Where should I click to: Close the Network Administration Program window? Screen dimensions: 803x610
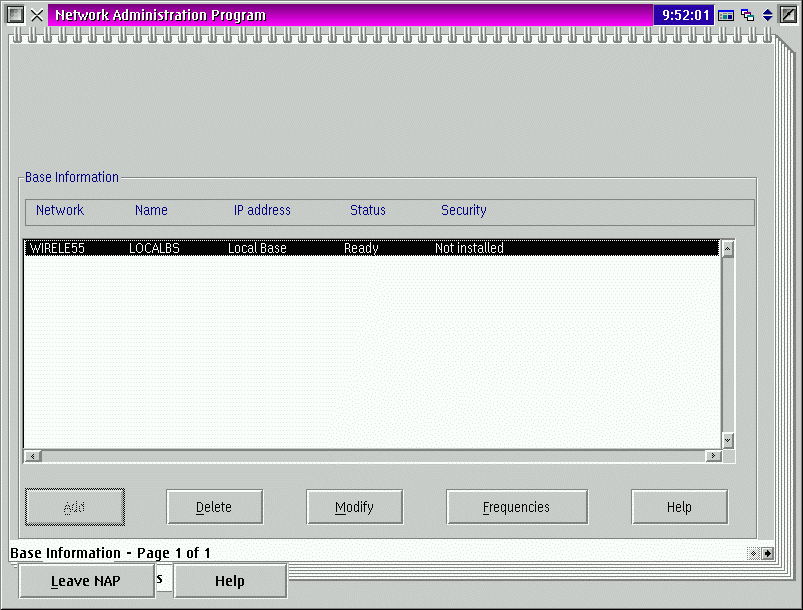tap(37, 15)
